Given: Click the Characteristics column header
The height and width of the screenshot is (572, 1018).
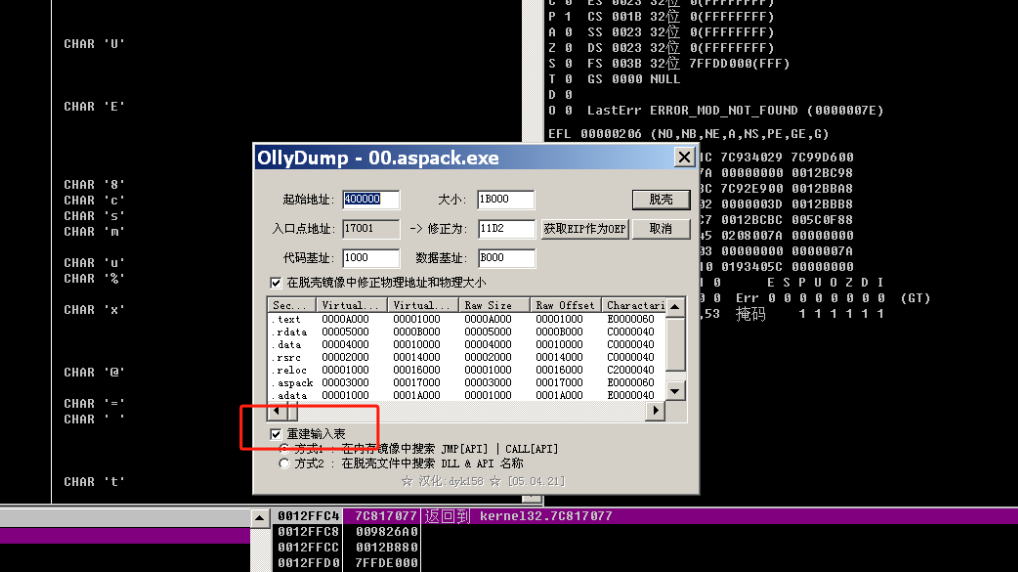Looking at the screenshot, I should click(634, 305).
